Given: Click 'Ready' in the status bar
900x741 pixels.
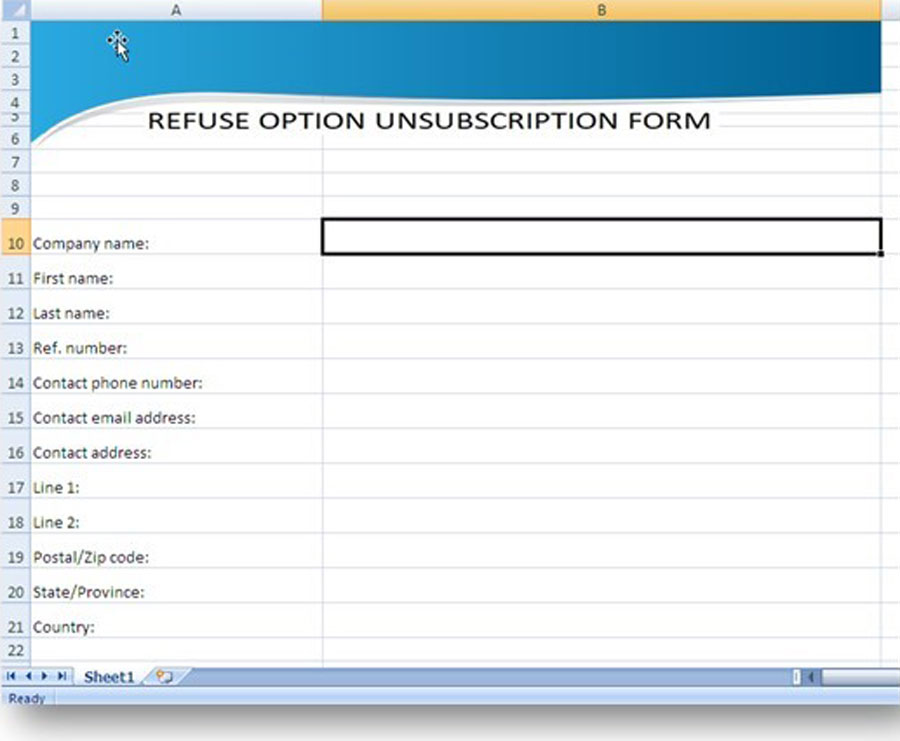Looking at the screenshot, I should 26,698.
